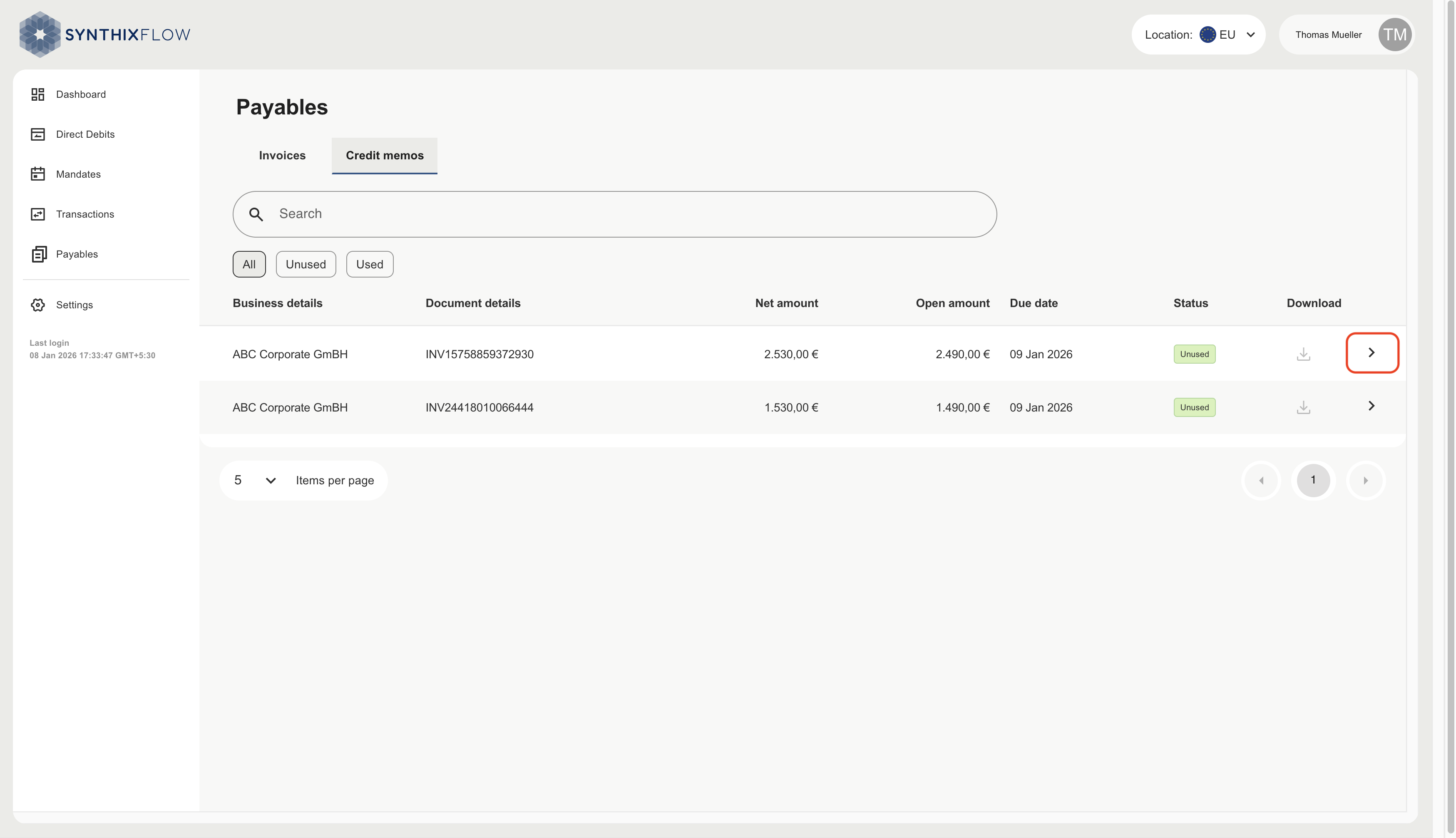Click the Last login timestamp
Image resolution: width=1456 pixels, height=838 pixels.
93,356
